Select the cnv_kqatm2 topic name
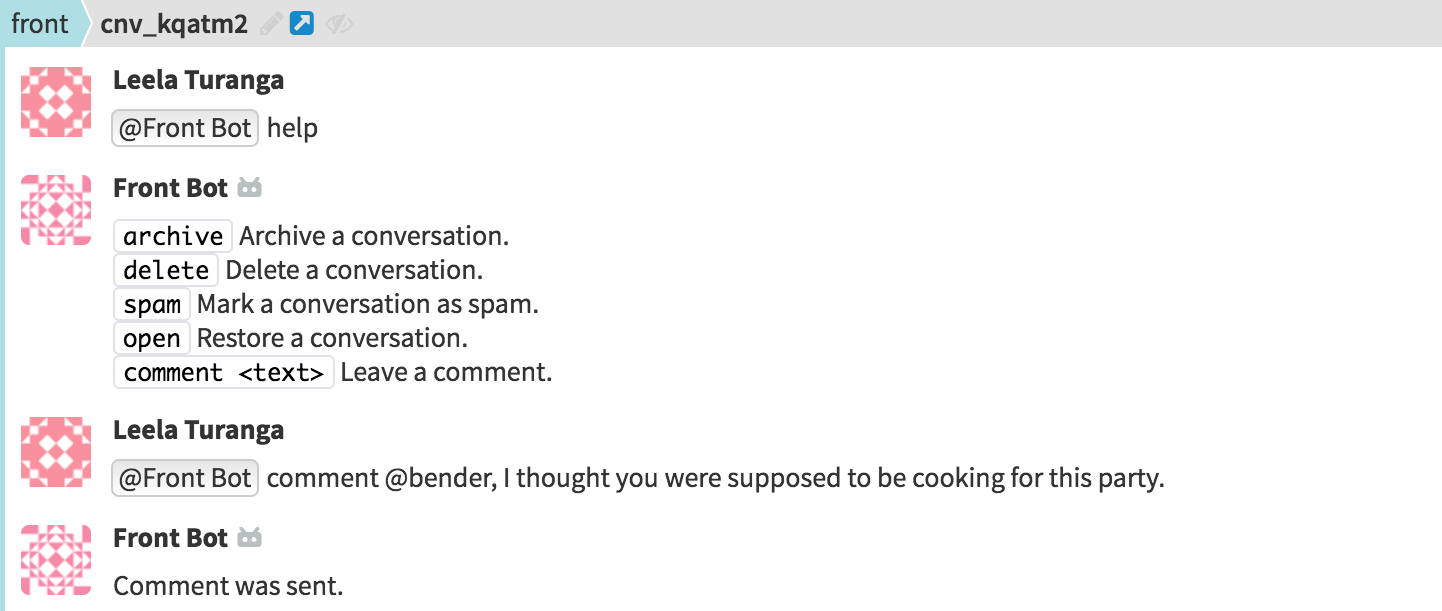This screenshot has height=611, width=1442. coord(174,24)
